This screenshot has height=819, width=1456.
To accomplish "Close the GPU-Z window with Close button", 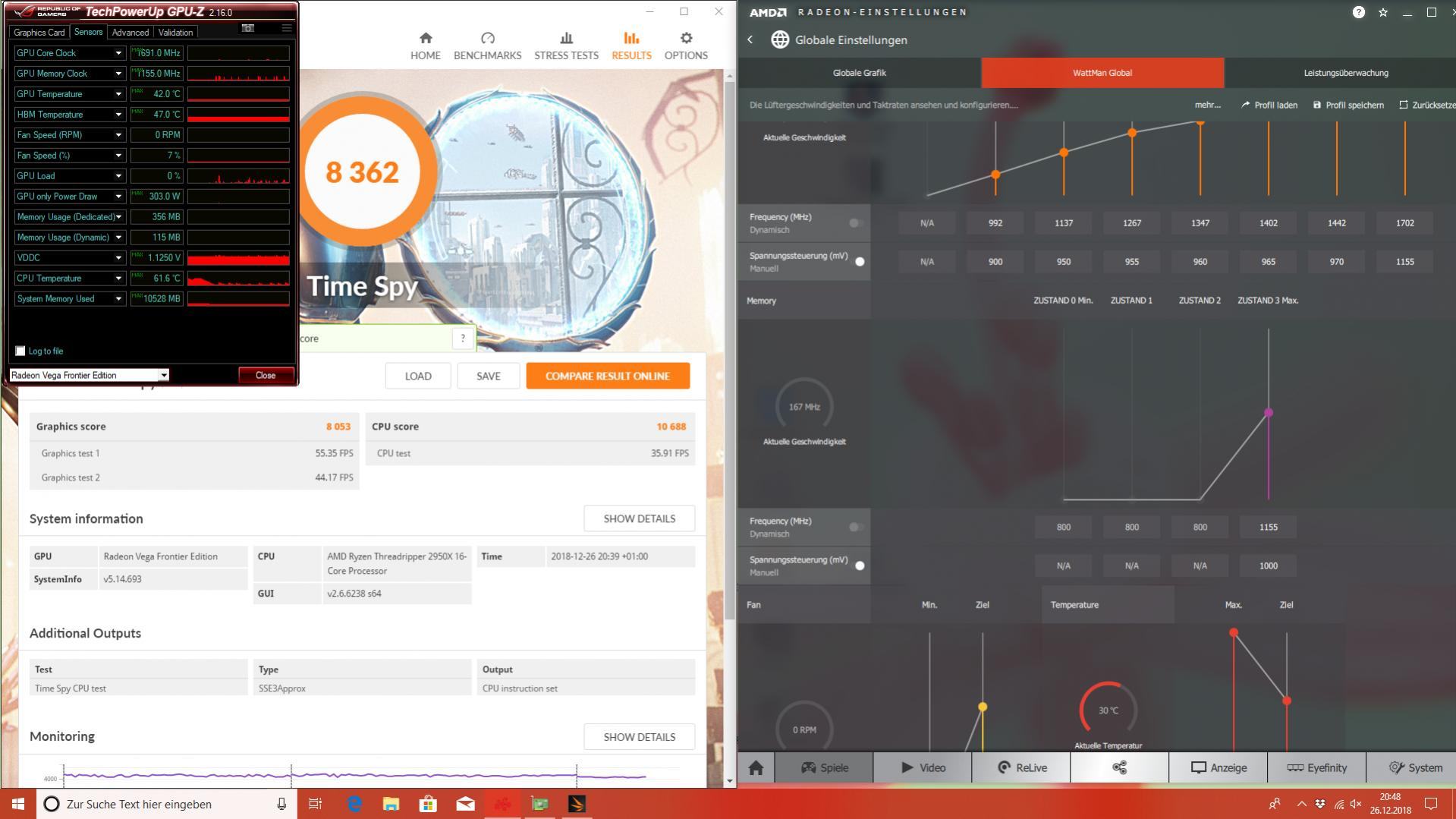I will click(266, 375).
